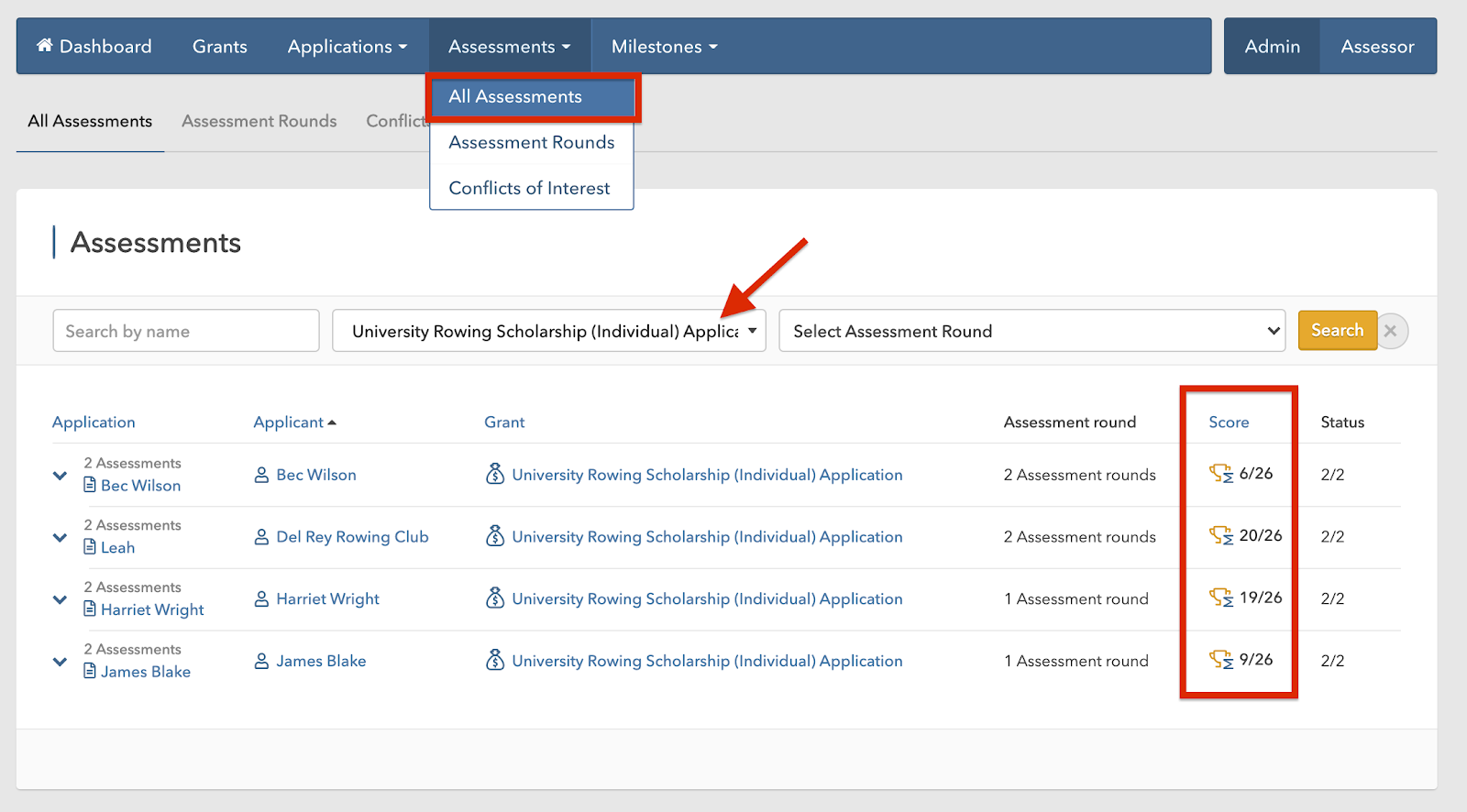Click the money bag icon in Harriet Wright's row

(x=495, y=598)
